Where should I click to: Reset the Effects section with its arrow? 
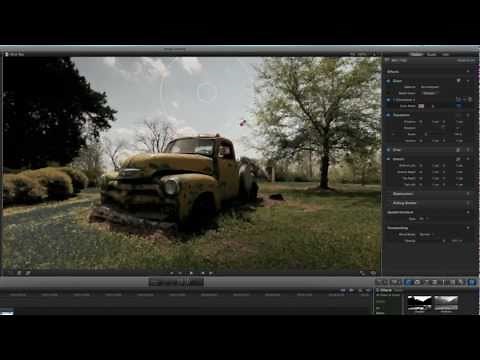tap(468, 71)
